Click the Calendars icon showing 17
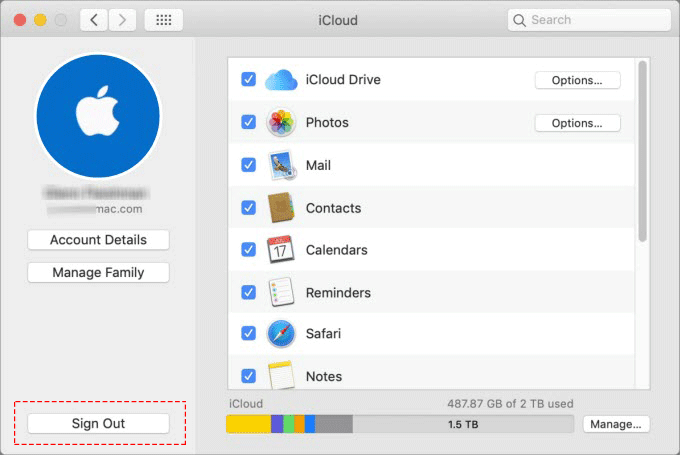Viewport: 680px width, 455px height. [x=281, y=250]
